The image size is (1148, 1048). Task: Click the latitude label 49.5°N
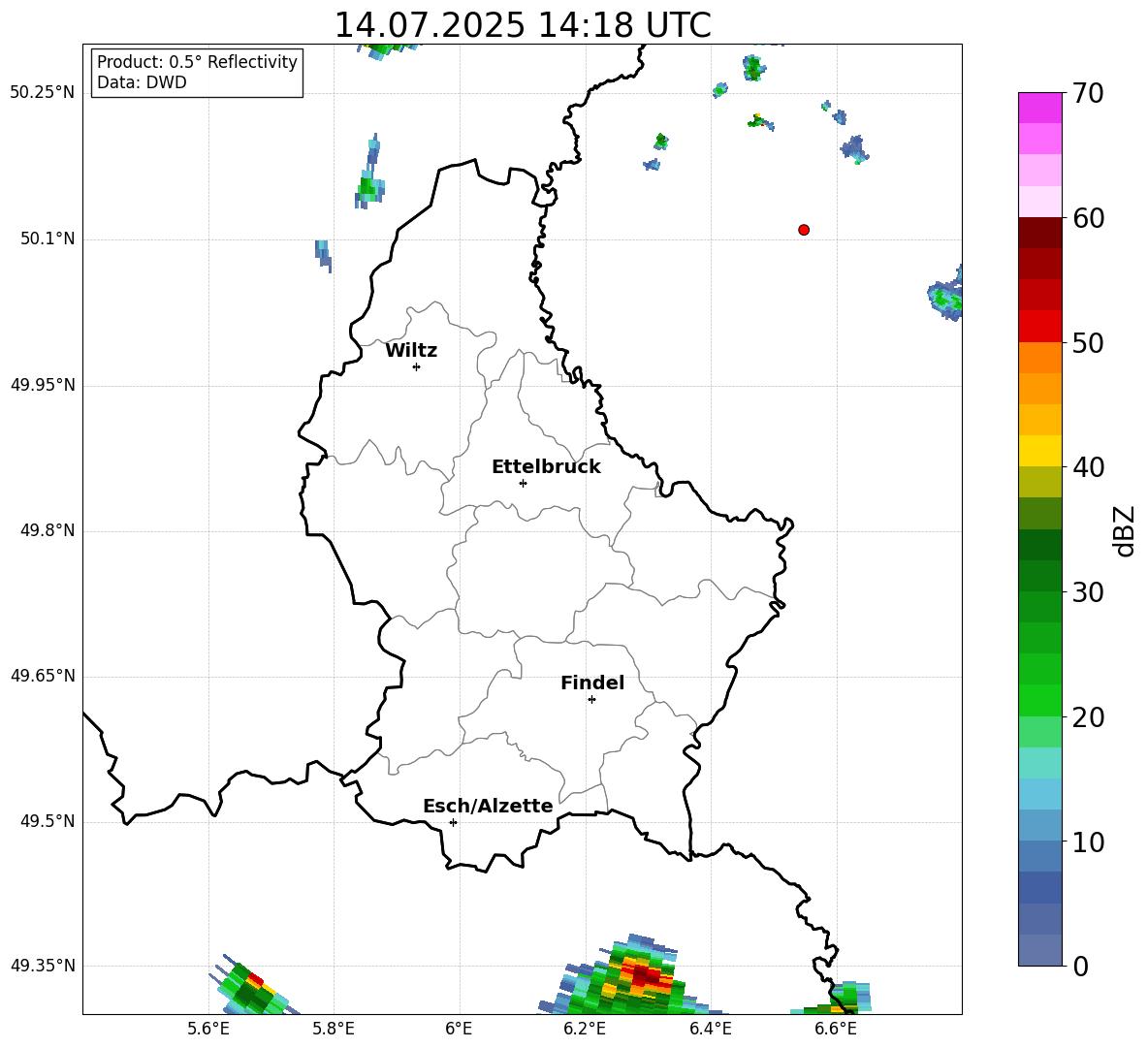coord(48,821)
